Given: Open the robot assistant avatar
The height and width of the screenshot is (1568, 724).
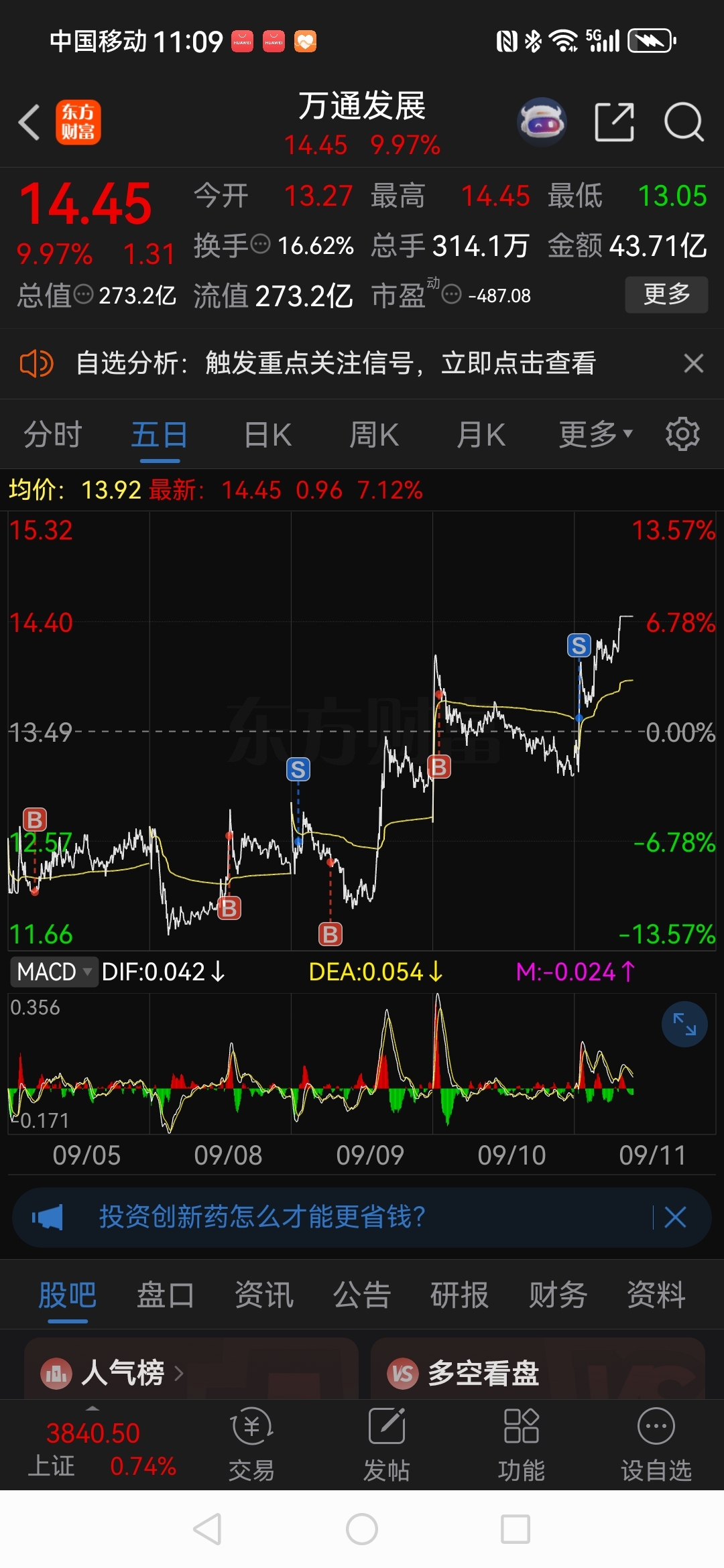Looking at the screenshot, I should tap(542, 123).
